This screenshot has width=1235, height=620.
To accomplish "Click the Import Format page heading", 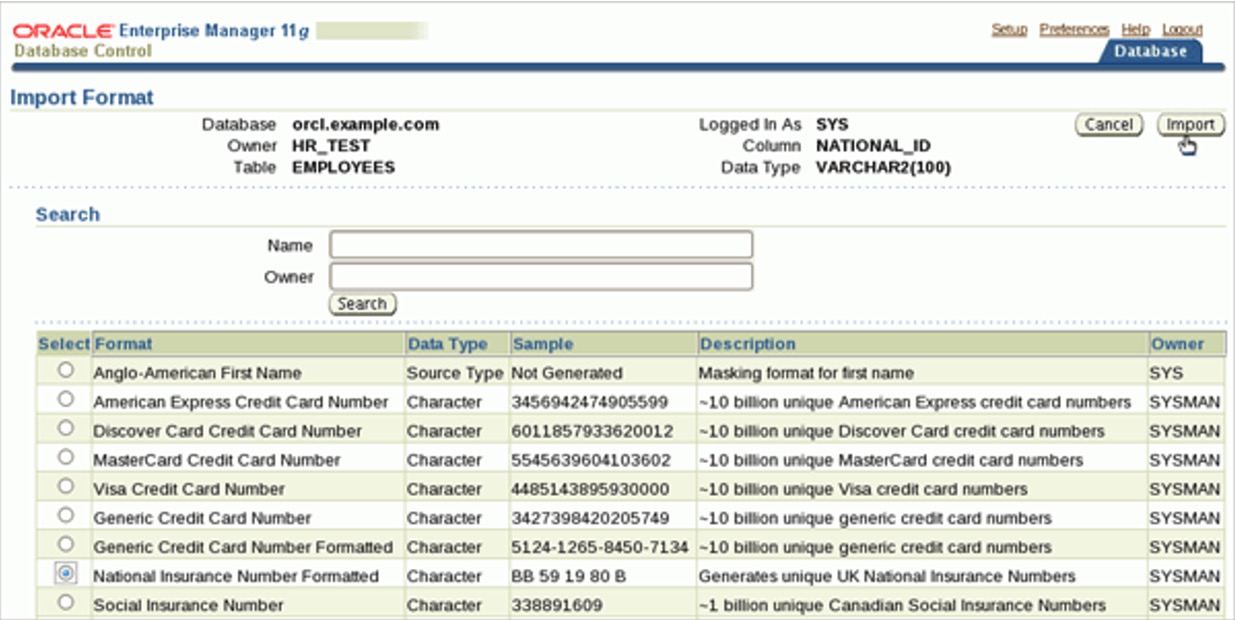I will point(82,98).
